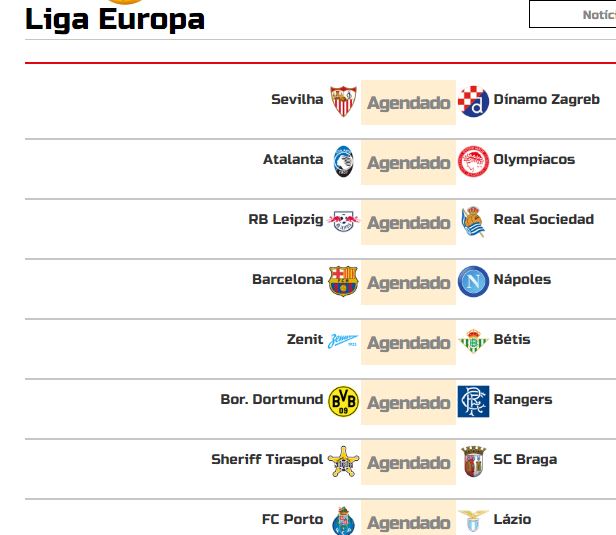Select the Sheriff Tiraspol star badge
The width and height of the screenshot is (616, 535).
click(343, 461)
